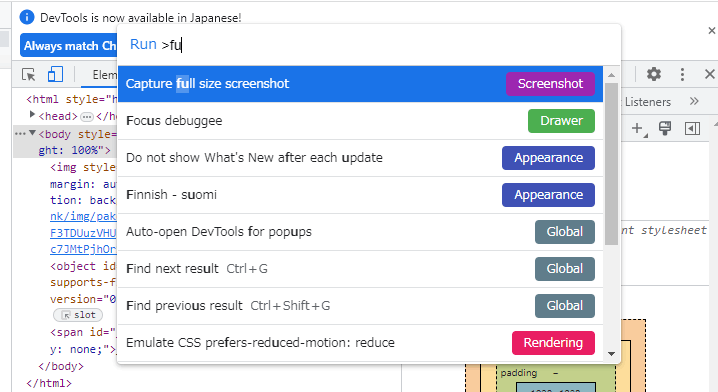Close the DevTools panel X button
The height and width of the screenshot is (392, 718).
coord(709,74)
